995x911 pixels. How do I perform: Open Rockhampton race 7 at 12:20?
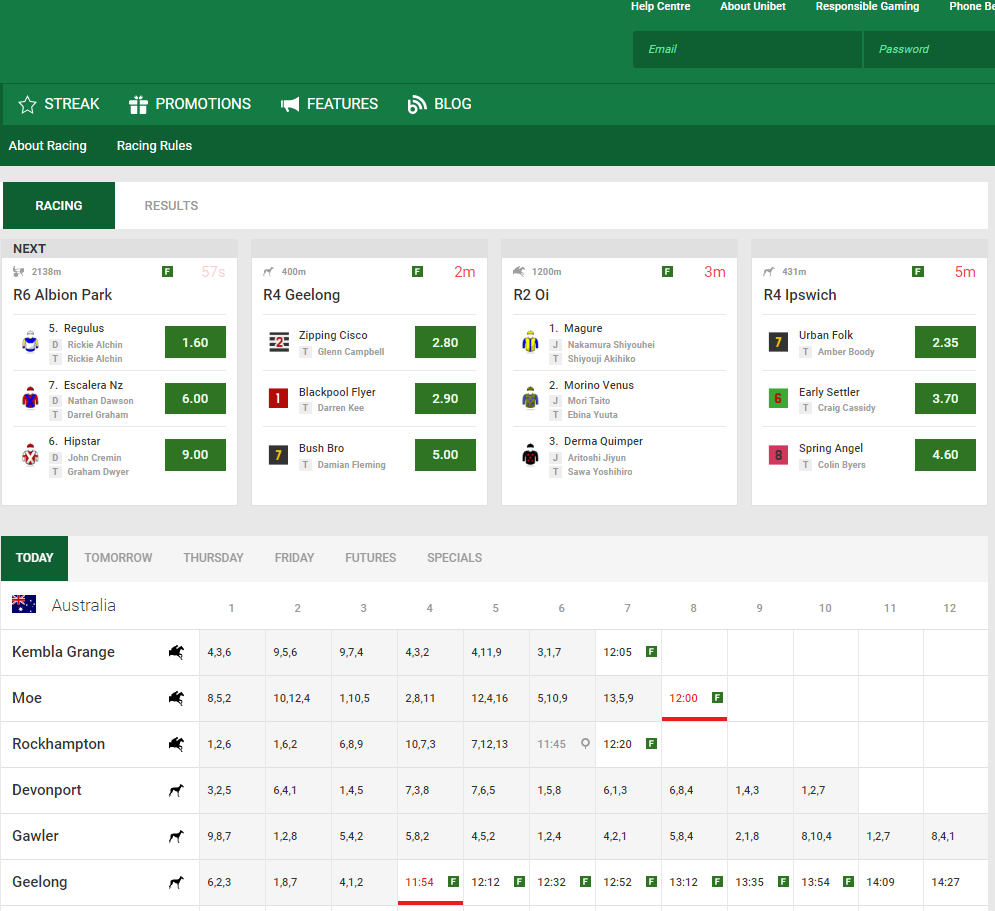click(x=628, y=744)
